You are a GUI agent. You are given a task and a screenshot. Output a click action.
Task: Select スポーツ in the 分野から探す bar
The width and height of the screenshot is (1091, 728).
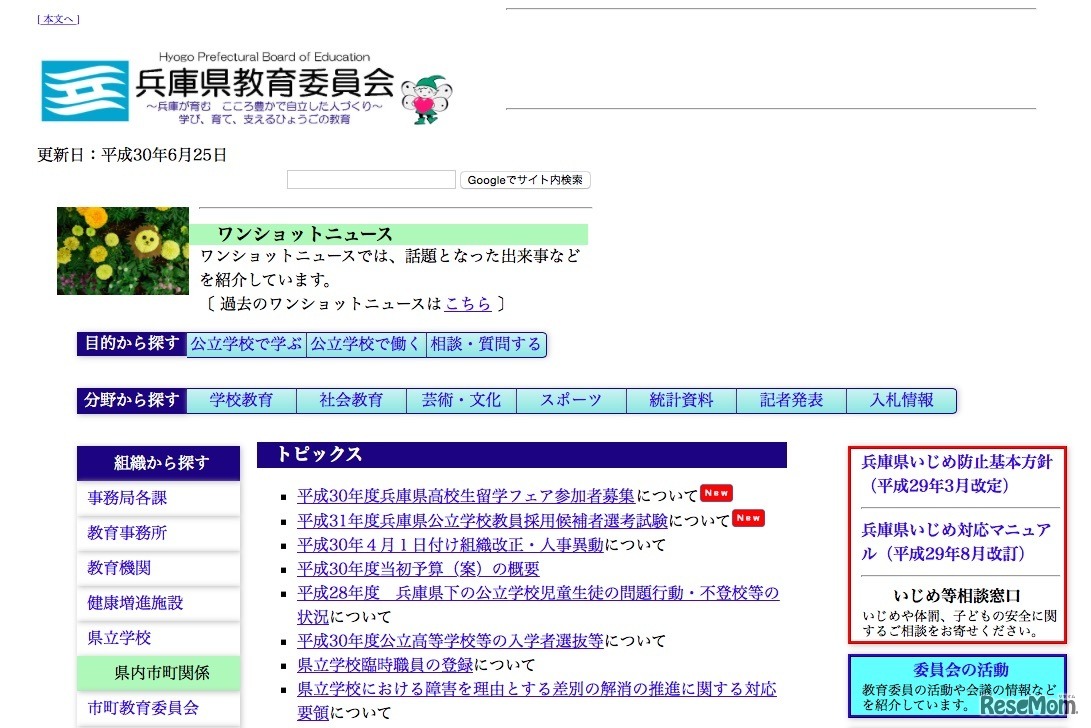(571, 400)
